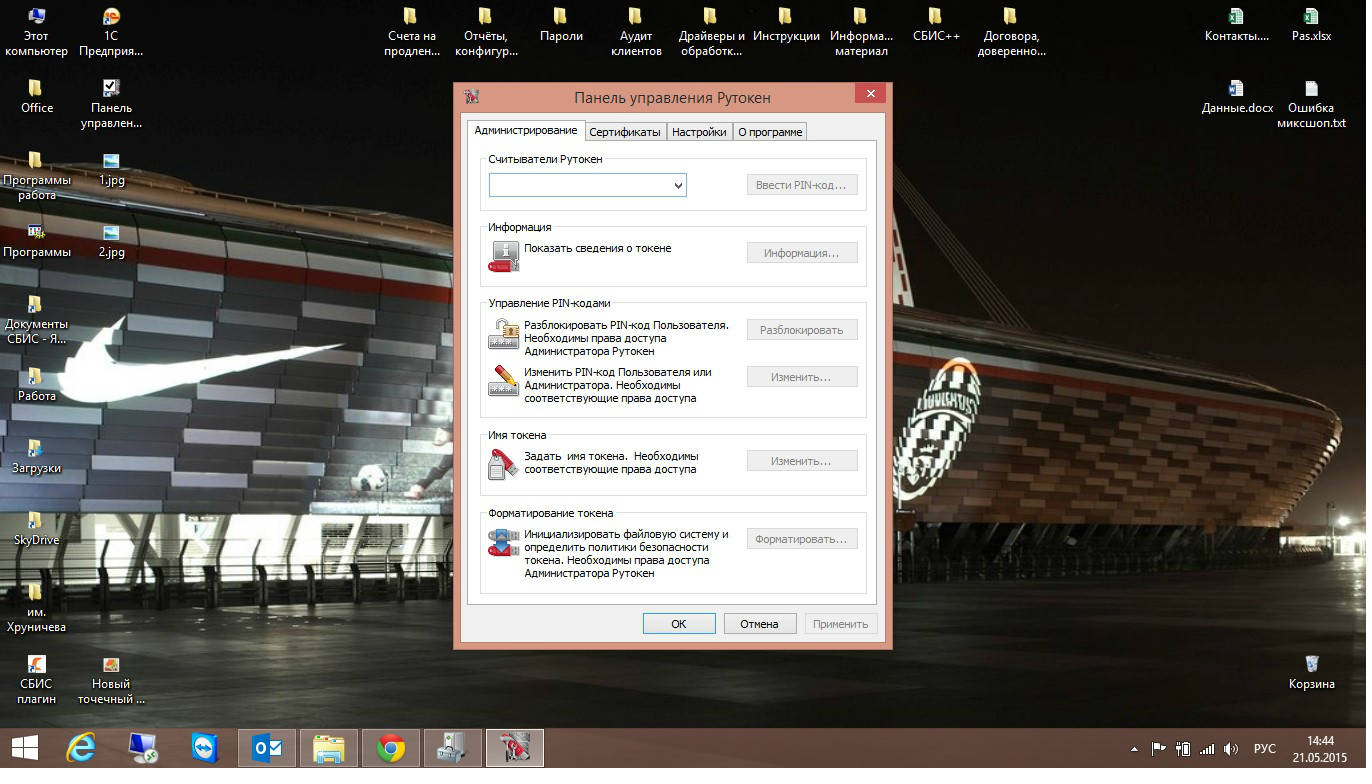Image resolution: width=1372 pixels, height=784 pixels.
Task: Click the Отмена button
Action: point(759,624)
